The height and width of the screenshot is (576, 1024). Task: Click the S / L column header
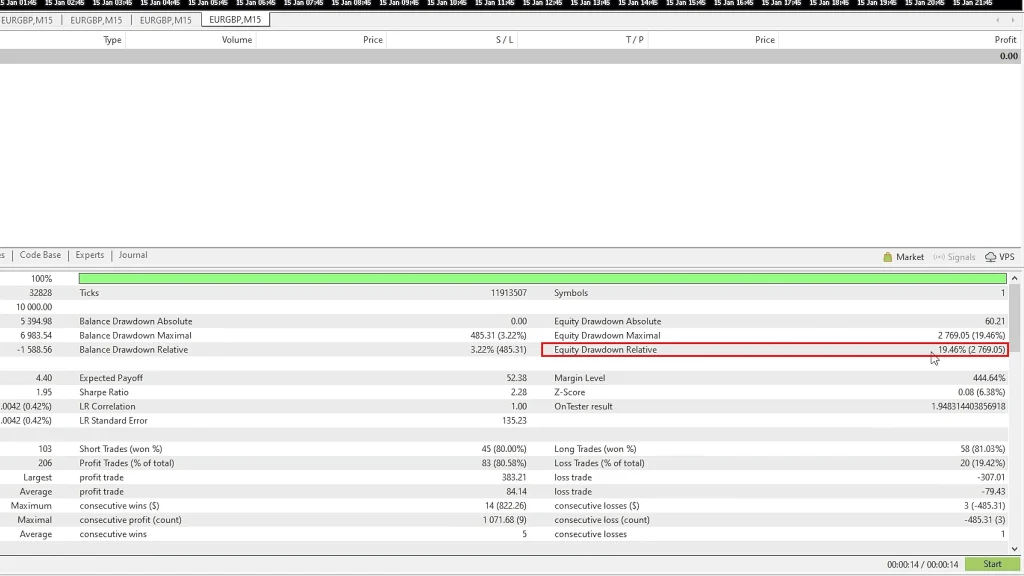tap(505, 40)
